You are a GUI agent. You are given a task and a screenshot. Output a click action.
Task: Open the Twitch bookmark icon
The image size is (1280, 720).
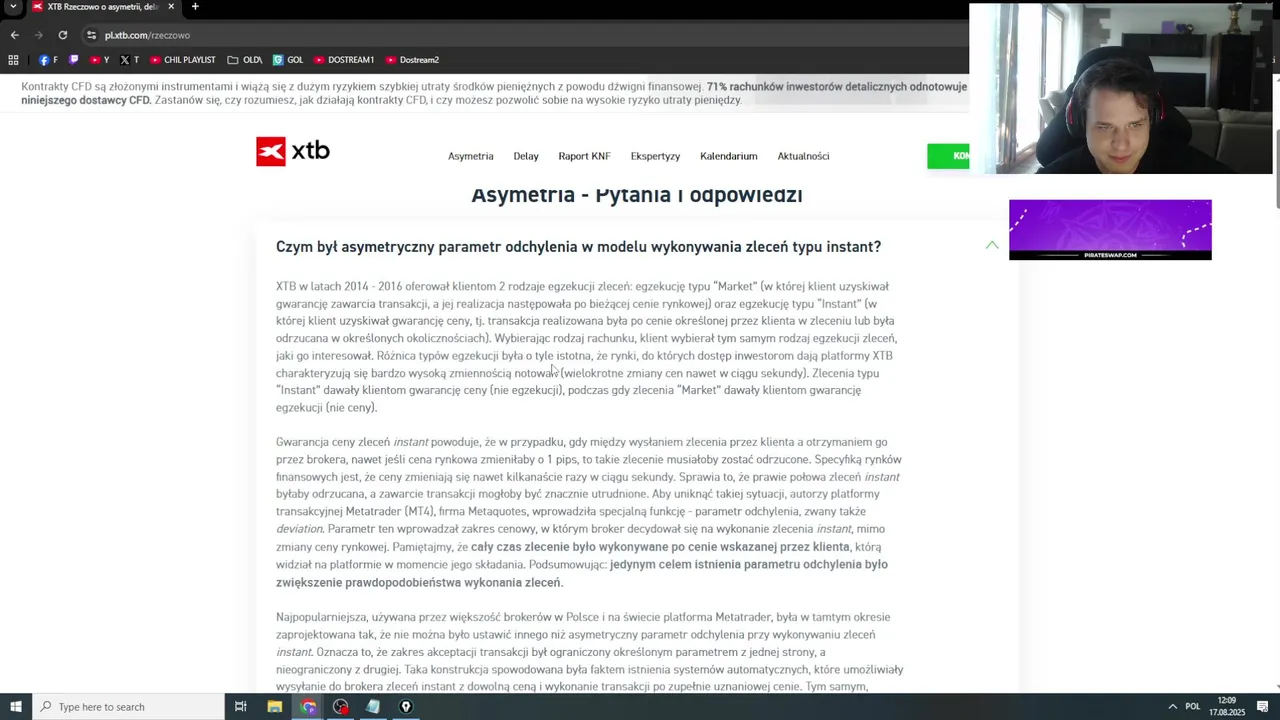point(74,60)
